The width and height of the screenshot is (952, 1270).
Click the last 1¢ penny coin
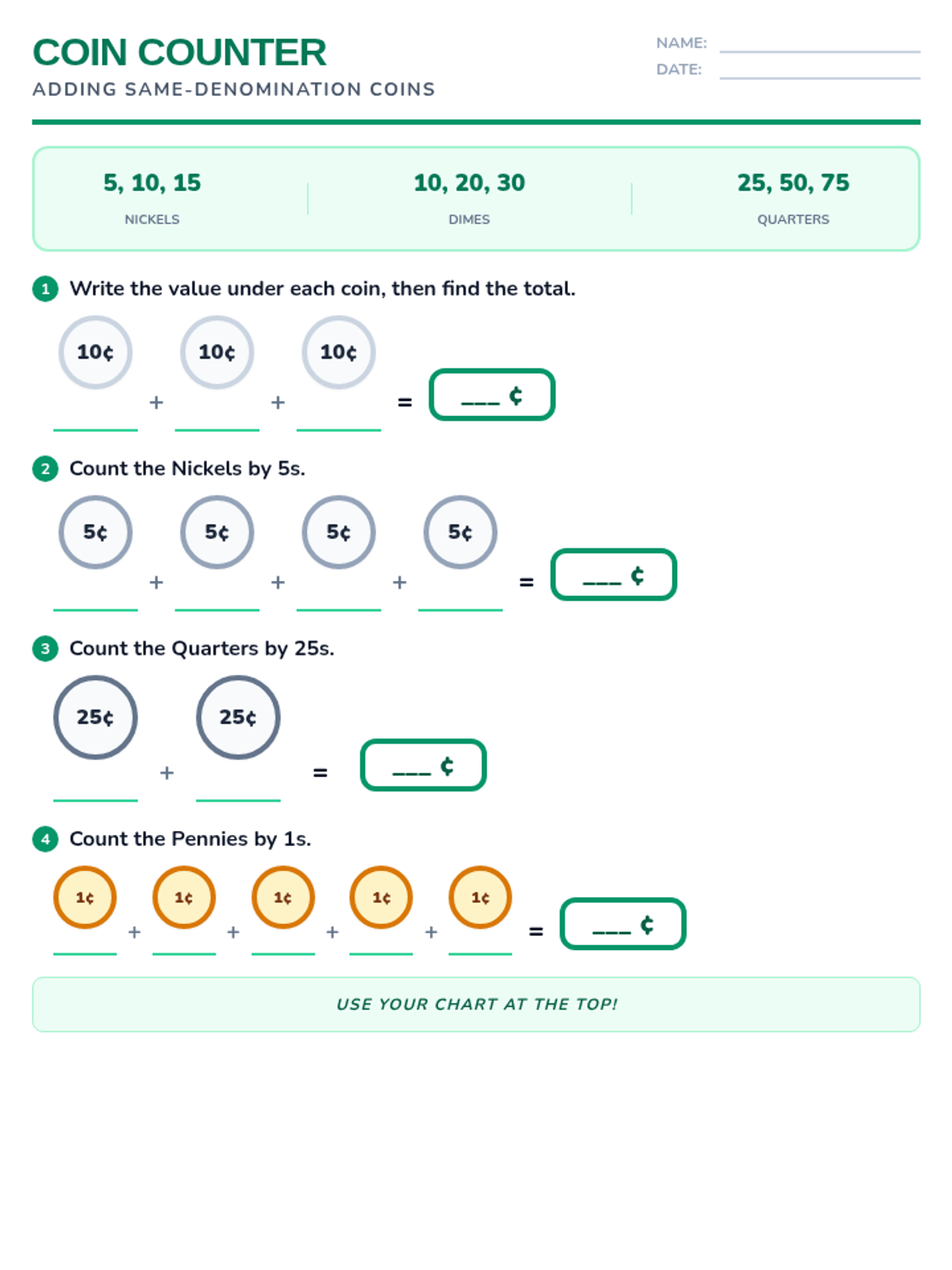(480, 898)
